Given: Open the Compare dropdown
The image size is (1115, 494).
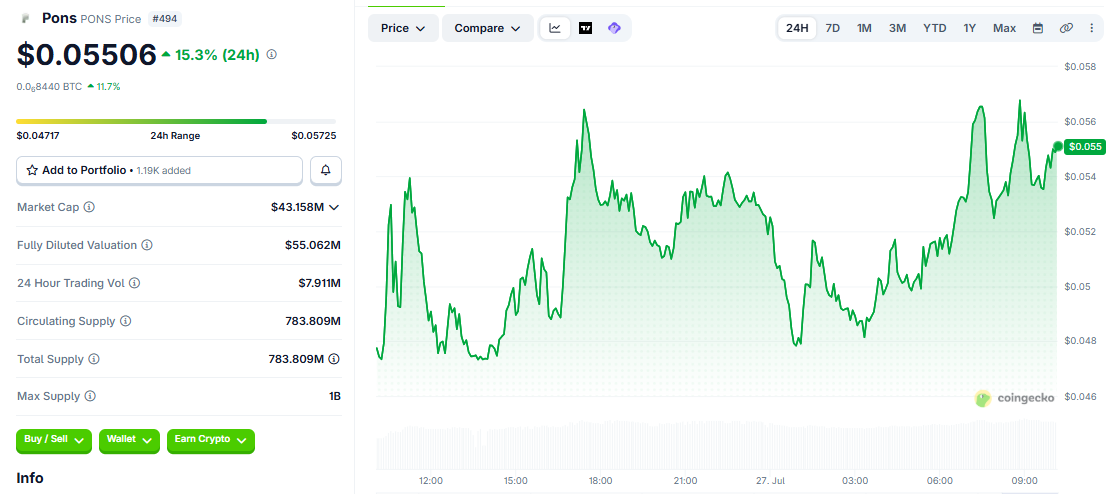Looking at the screenshot, I should point(488,28).
